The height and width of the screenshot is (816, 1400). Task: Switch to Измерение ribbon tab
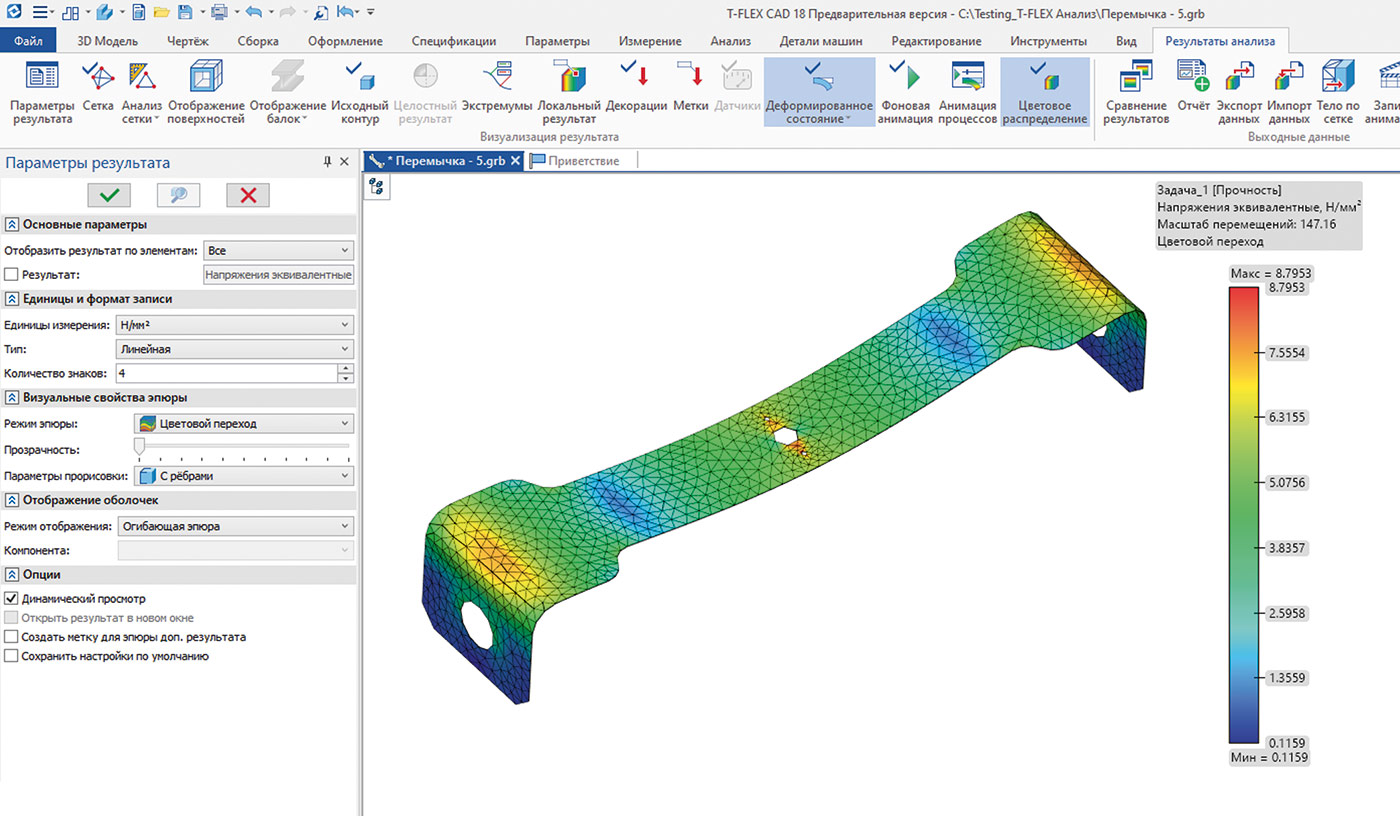650,41
